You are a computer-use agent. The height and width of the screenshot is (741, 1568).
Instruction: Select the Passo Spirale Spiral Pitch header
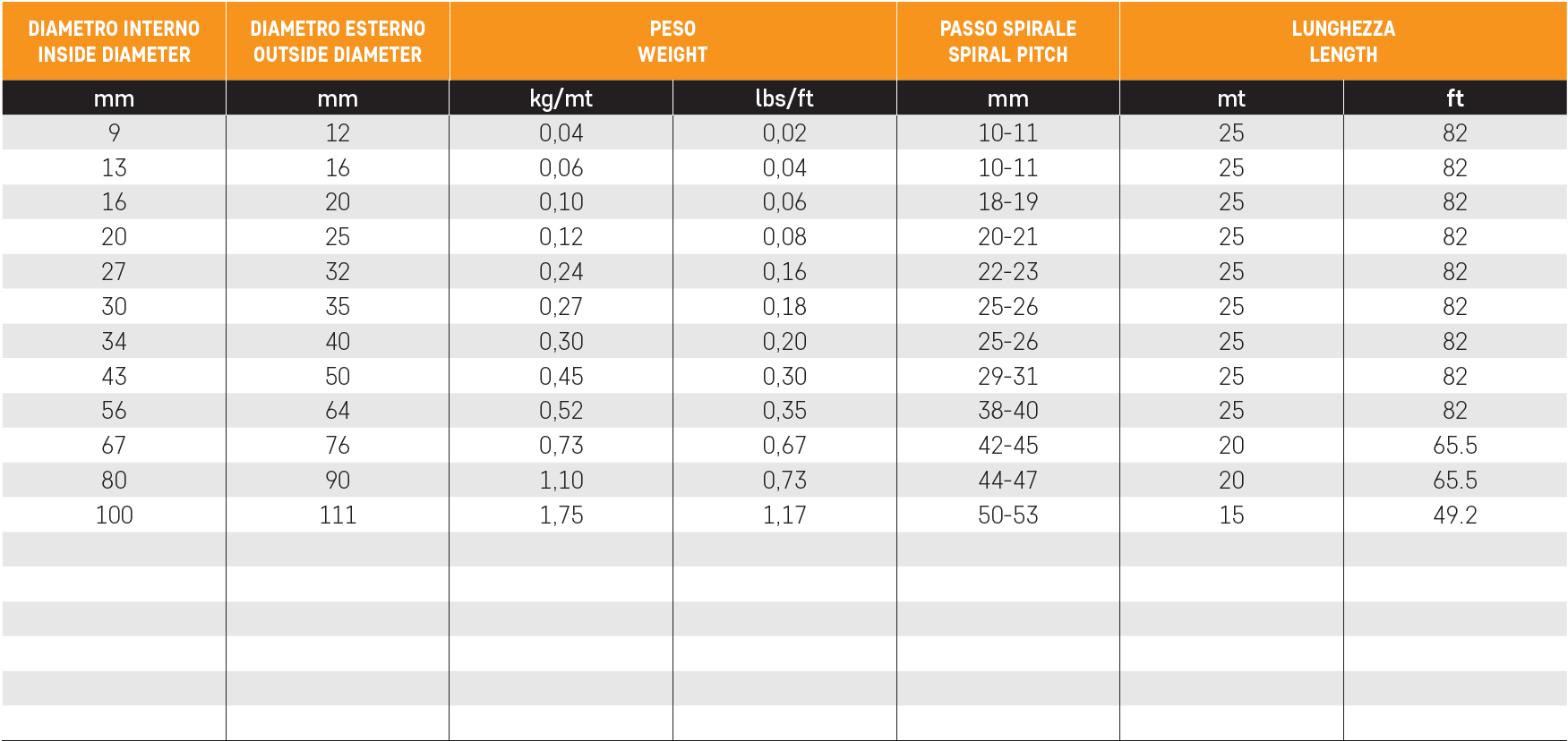pyautogui.click(x=1007, y=41)
